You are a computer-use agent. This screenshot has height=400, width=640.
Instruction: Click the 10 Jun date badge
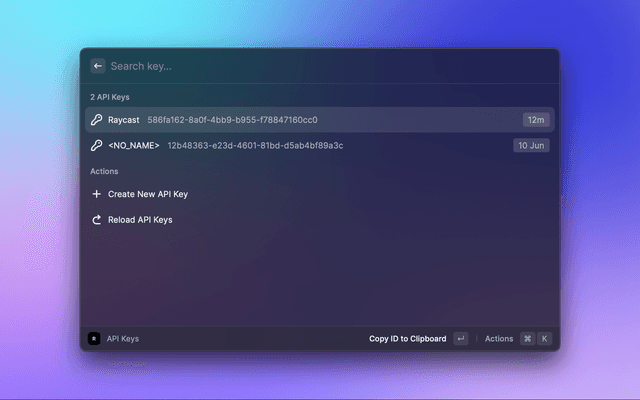531,145
